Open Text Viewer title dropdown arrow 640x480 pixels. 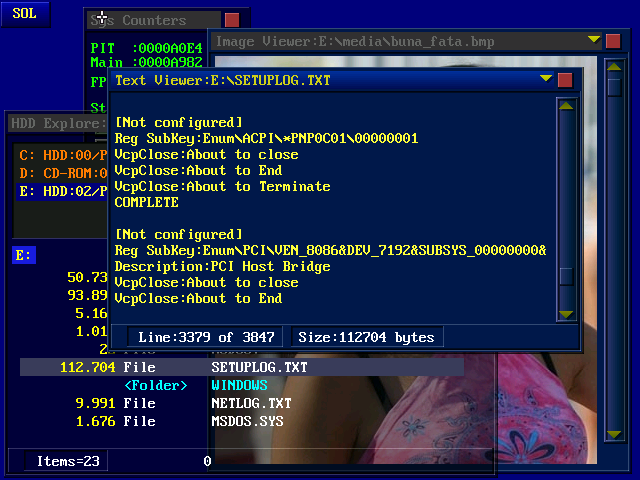(546, 78)
